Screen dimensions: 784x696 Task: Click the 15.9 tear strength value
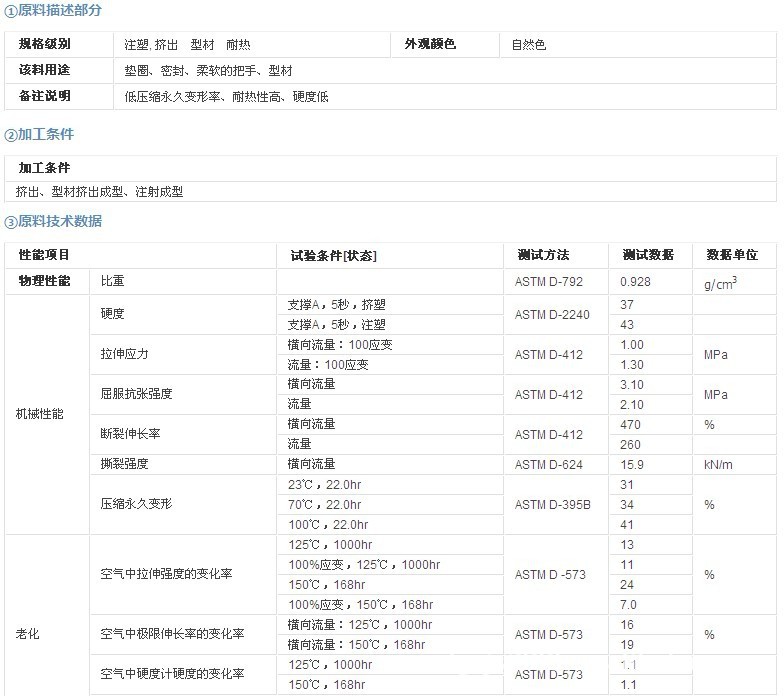pos(632,464)
